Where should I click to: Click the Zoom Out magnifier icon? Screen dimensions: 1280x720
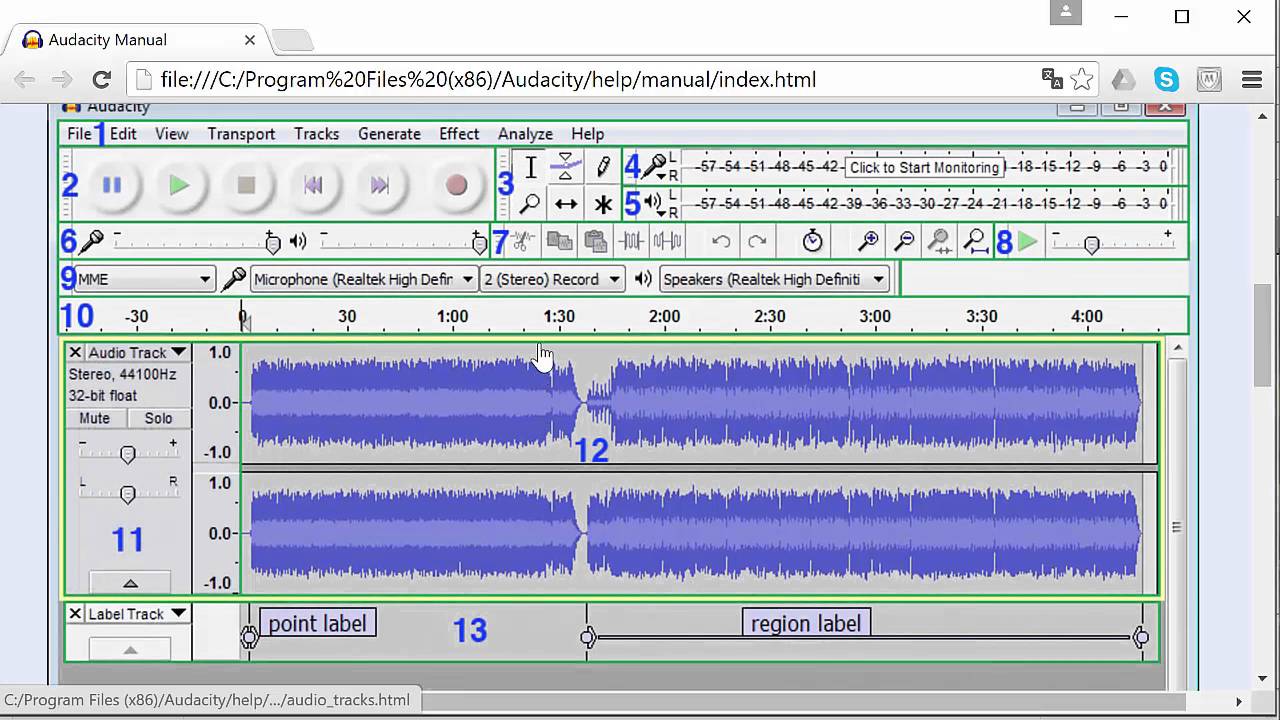pyautogui.click(x=904, y=241)
